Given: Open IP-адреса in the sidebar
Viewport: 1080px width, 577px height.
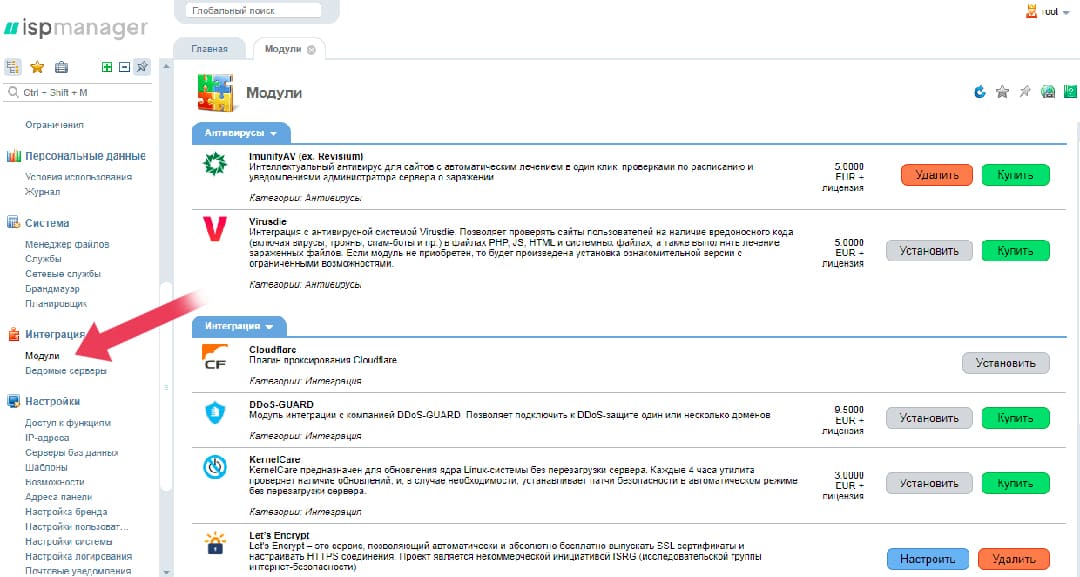Looking at the screenshot, I should [47, 438].
